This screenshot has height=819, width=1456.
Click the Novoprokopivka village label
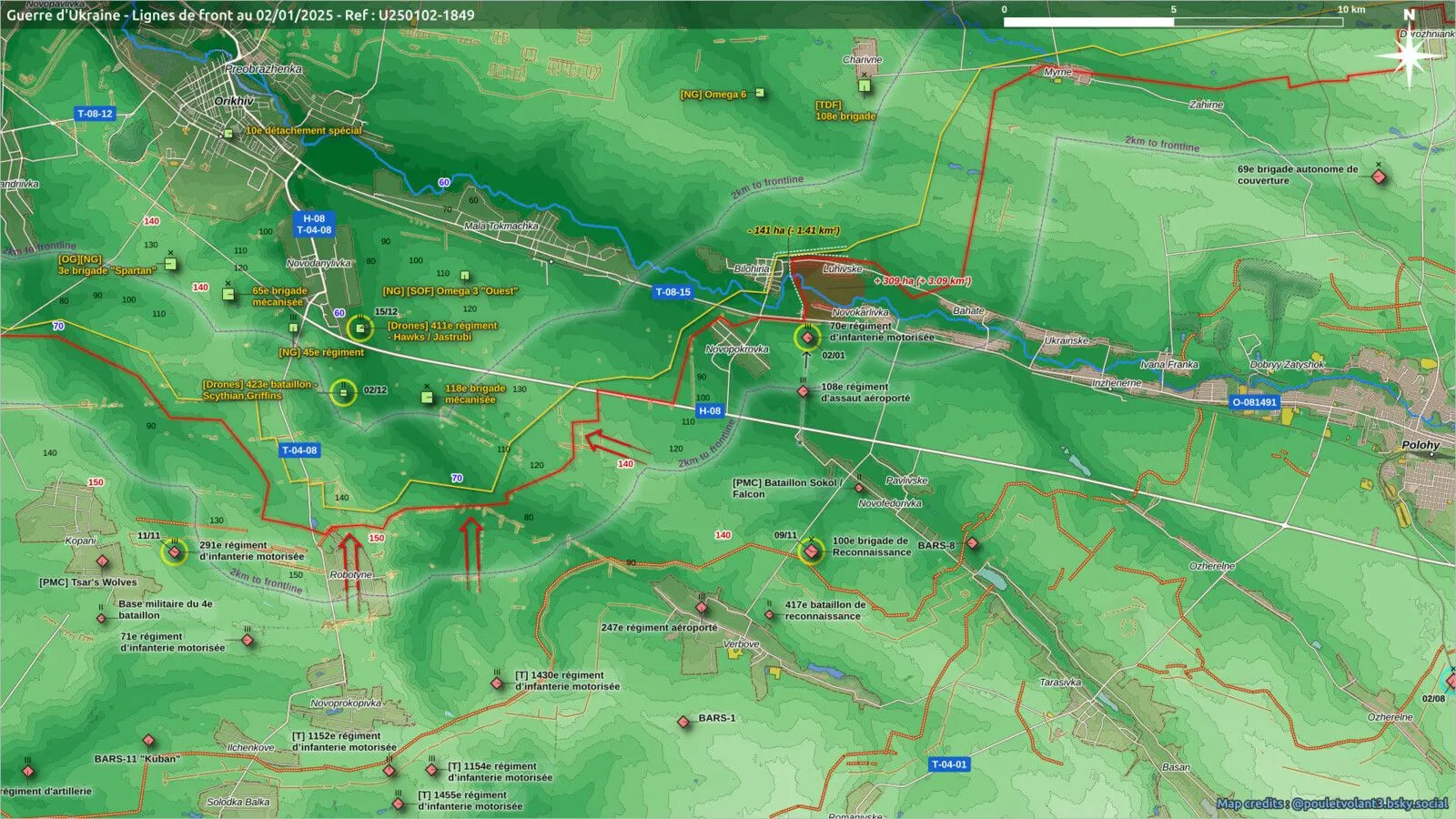(346, 703)
